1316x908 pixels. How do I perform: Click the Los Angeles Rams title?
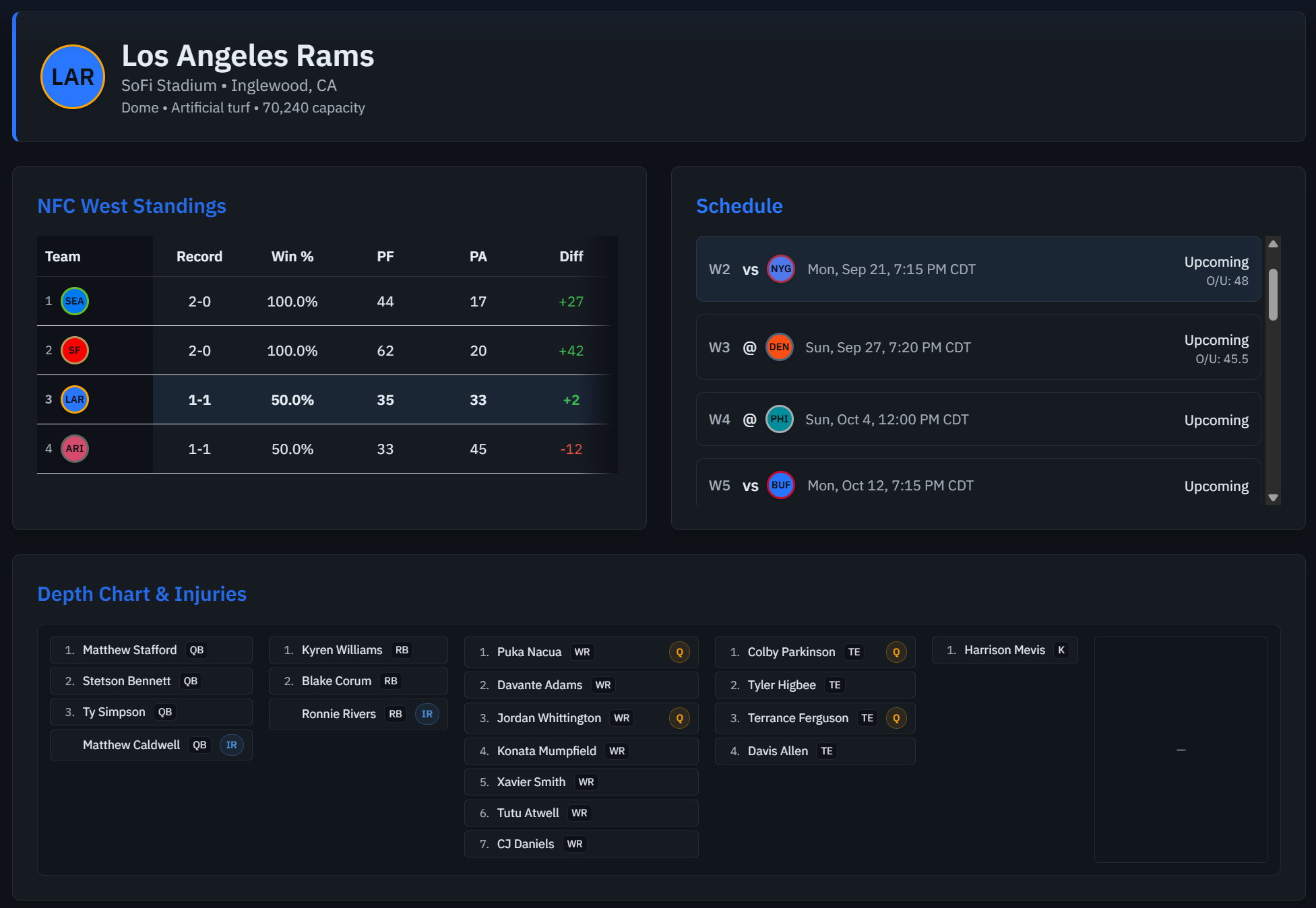[248, 56]
